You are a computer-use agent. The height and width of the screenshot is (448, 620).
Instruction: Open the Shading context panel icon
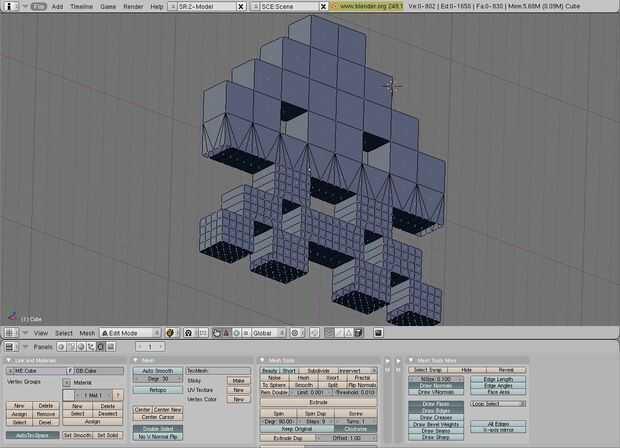81,347
